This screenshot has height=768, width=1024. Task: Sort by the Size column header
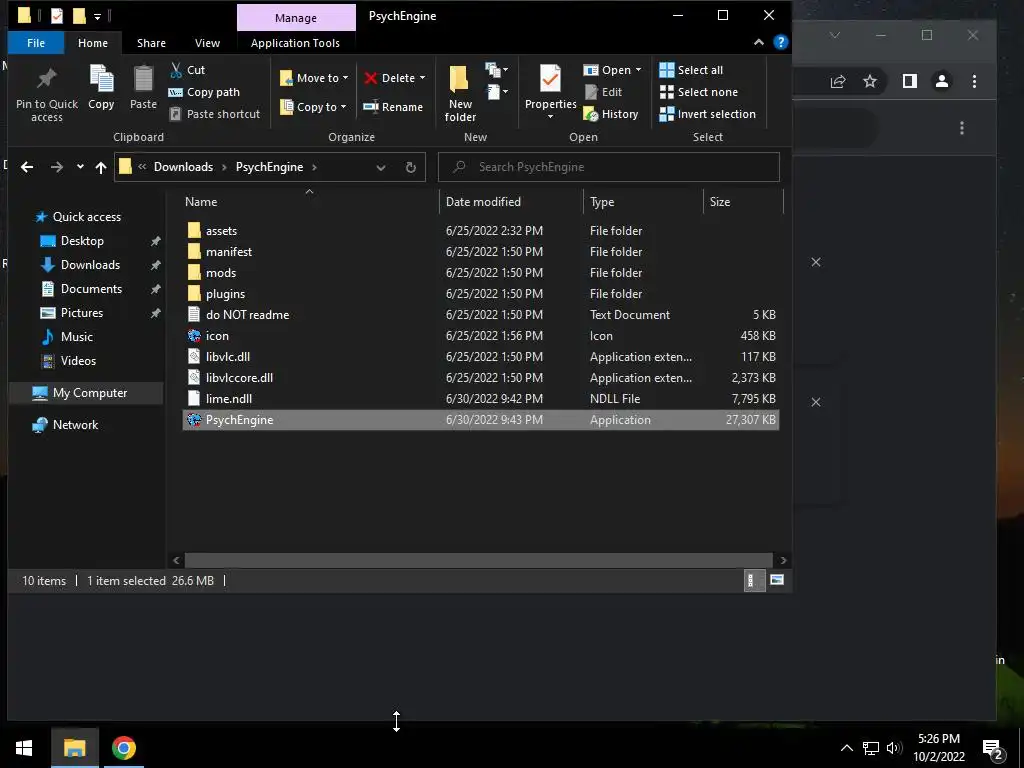[743, 202]
